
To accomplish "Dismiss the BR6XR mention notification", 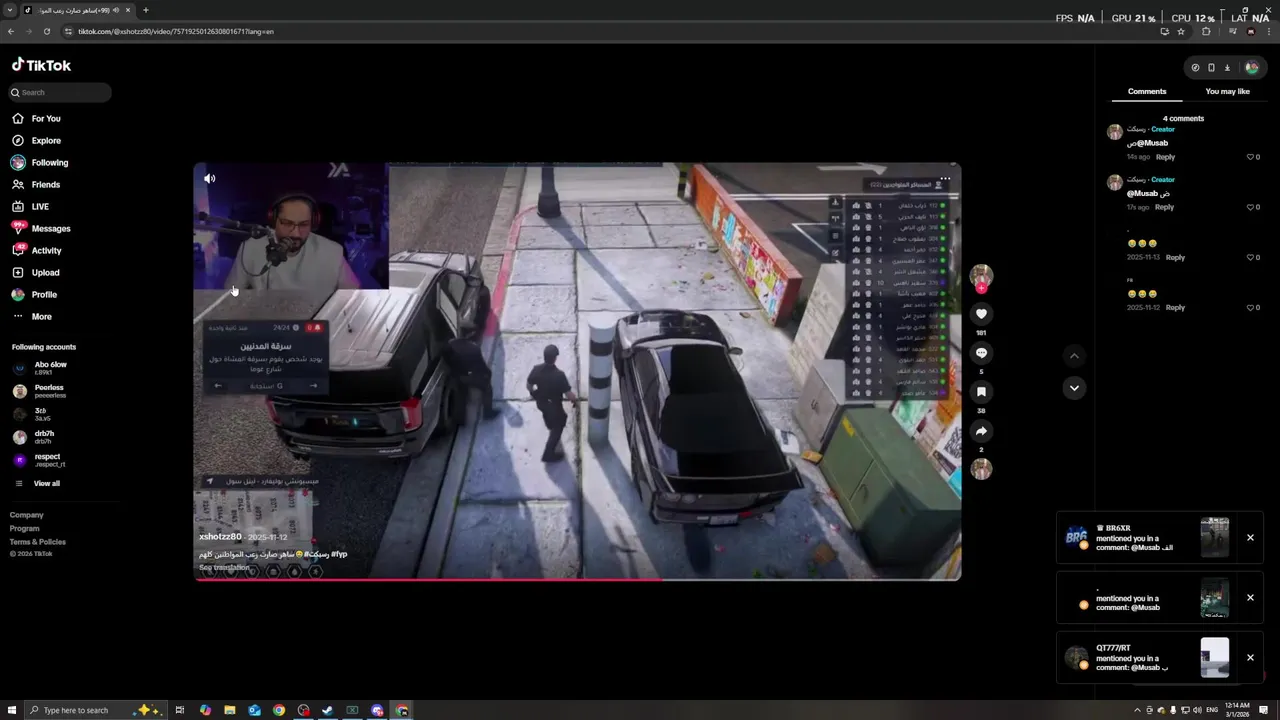I will [1250, 538].
